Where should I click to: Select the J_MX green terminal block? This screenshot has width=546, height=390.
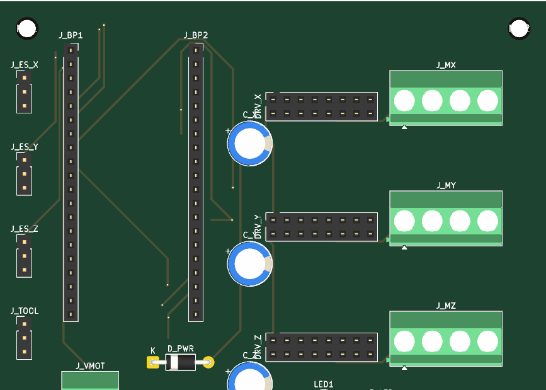446,98
